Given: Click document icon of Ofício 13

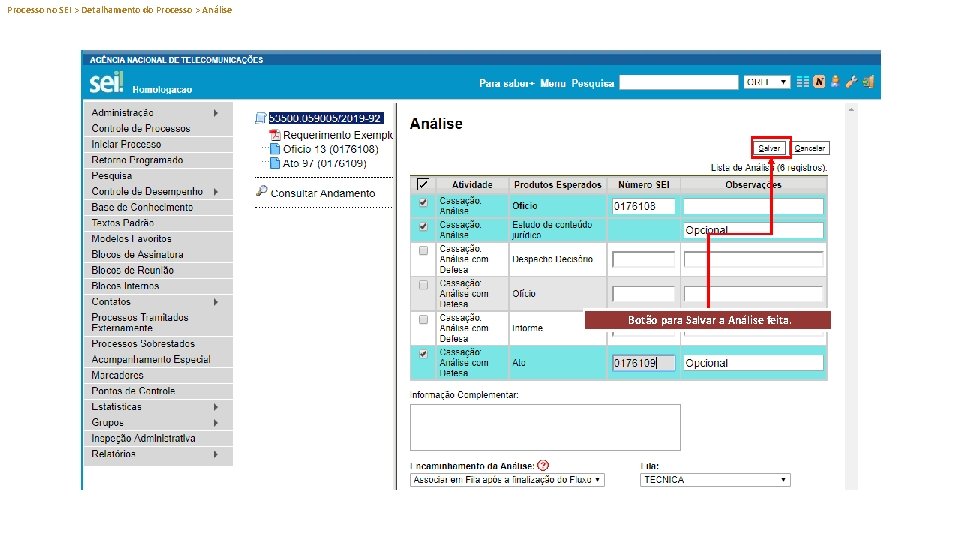Looking at the screenshot, I should 275,149.
